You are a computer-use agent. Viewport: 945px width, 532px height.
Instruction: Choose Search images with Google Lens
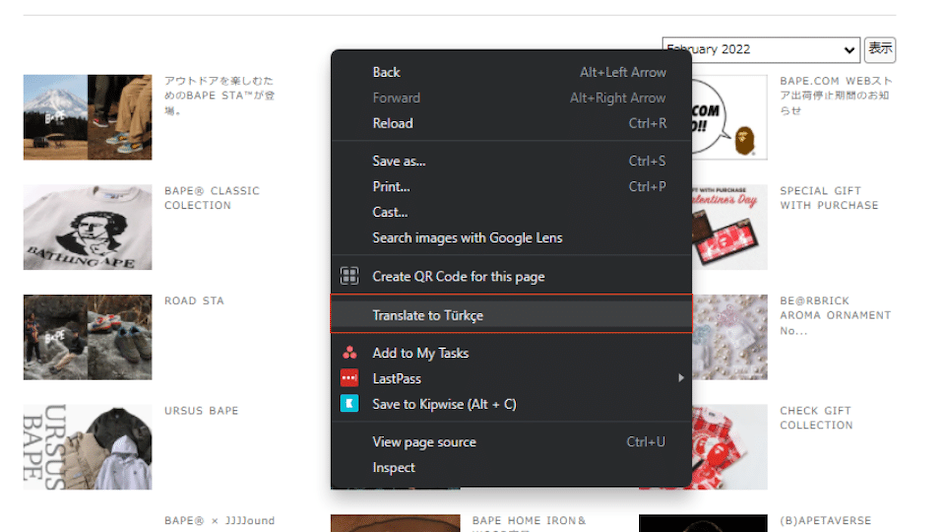pyautogui.click(x=511, y=238)
